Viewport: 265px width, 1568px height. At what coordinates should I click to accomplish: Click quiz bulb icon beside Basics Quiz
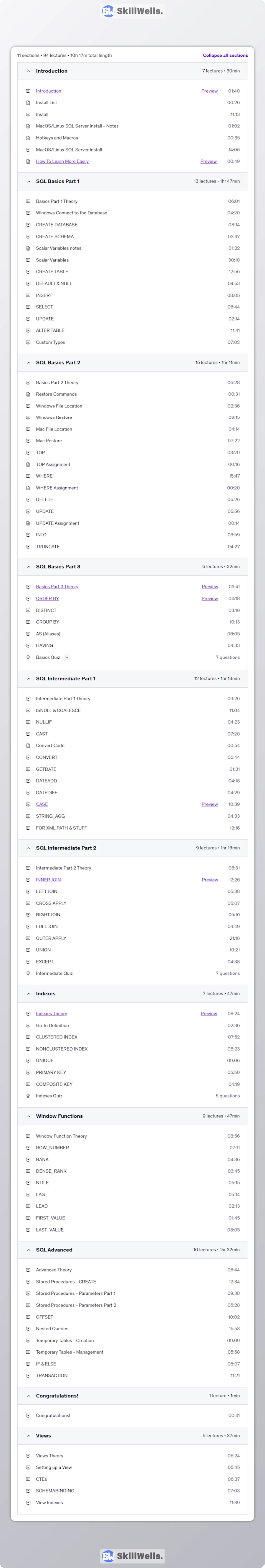[28, 658]
